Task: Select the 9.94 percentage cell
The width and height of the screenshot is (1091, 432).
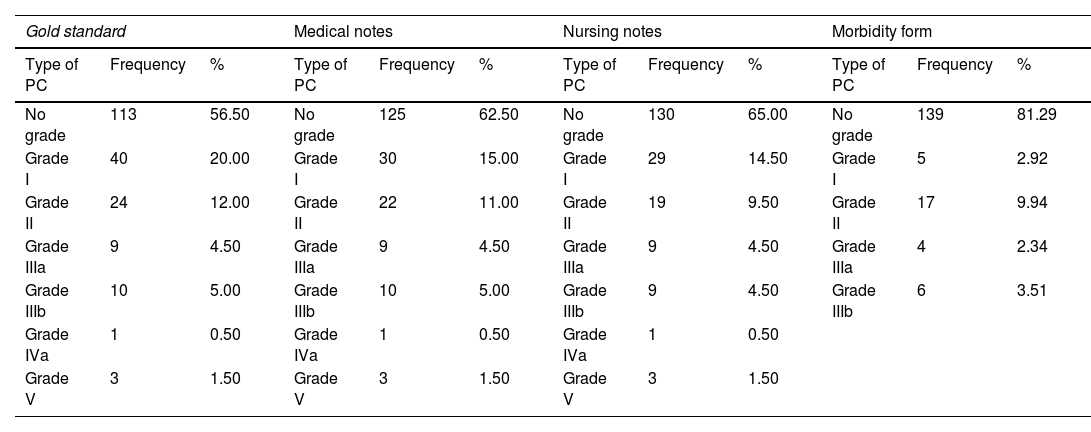Action: tap(1032, 203)
